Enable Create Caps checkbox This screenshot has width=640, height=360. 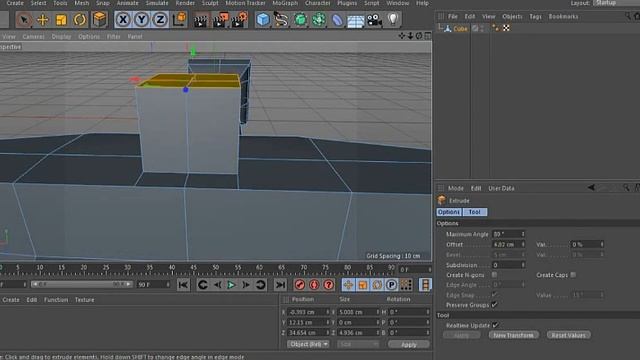click(573, 275)
